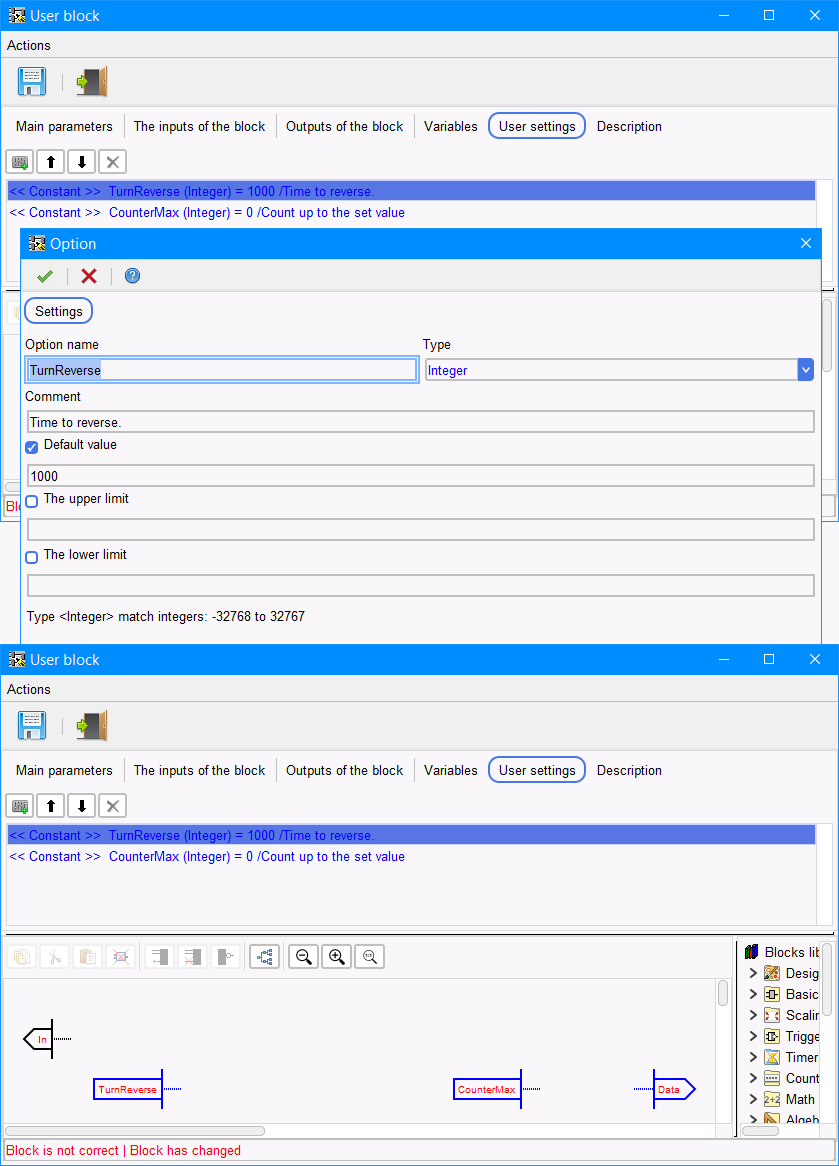The height and width of the screenshot is (1166, 839).
Task: Click the structure tree icon in diagram toolbar
Action: (x=265, y=957)
